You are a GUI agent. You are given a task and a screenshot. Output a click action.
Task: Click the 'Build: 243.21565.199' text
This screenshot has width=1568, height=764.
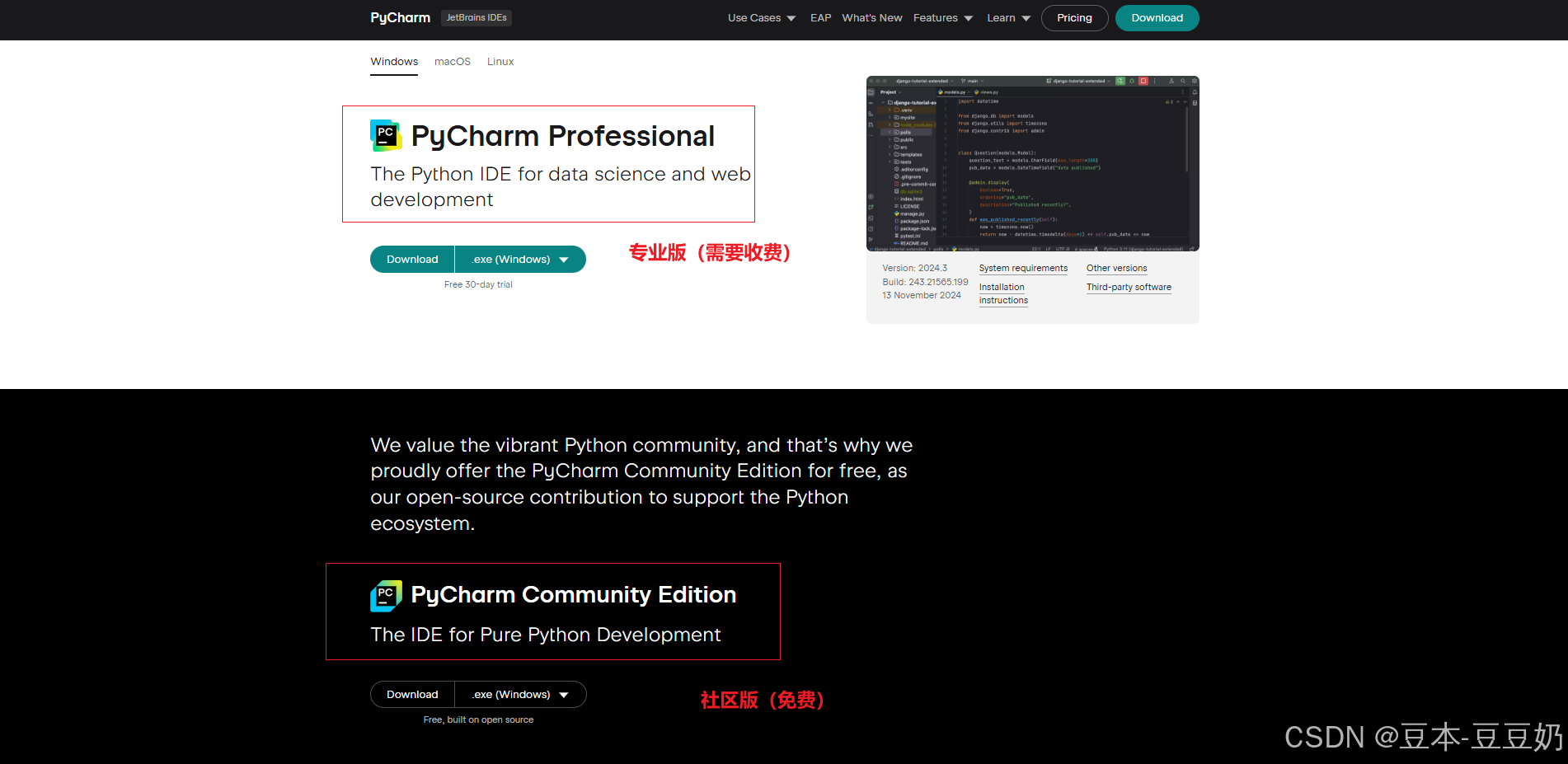(925, 282)
